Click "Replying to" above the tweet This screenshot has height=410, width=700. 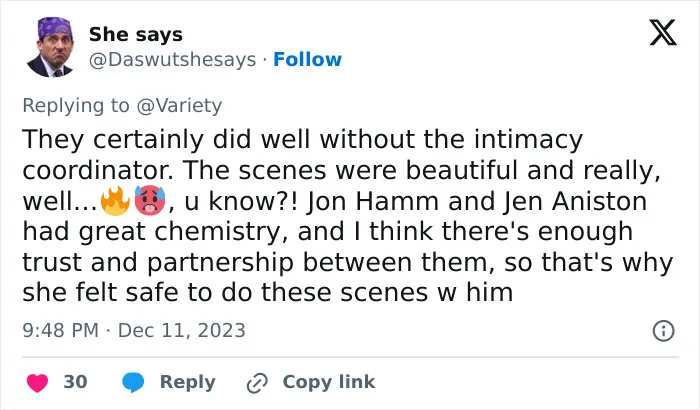click(x=76, y=106)
